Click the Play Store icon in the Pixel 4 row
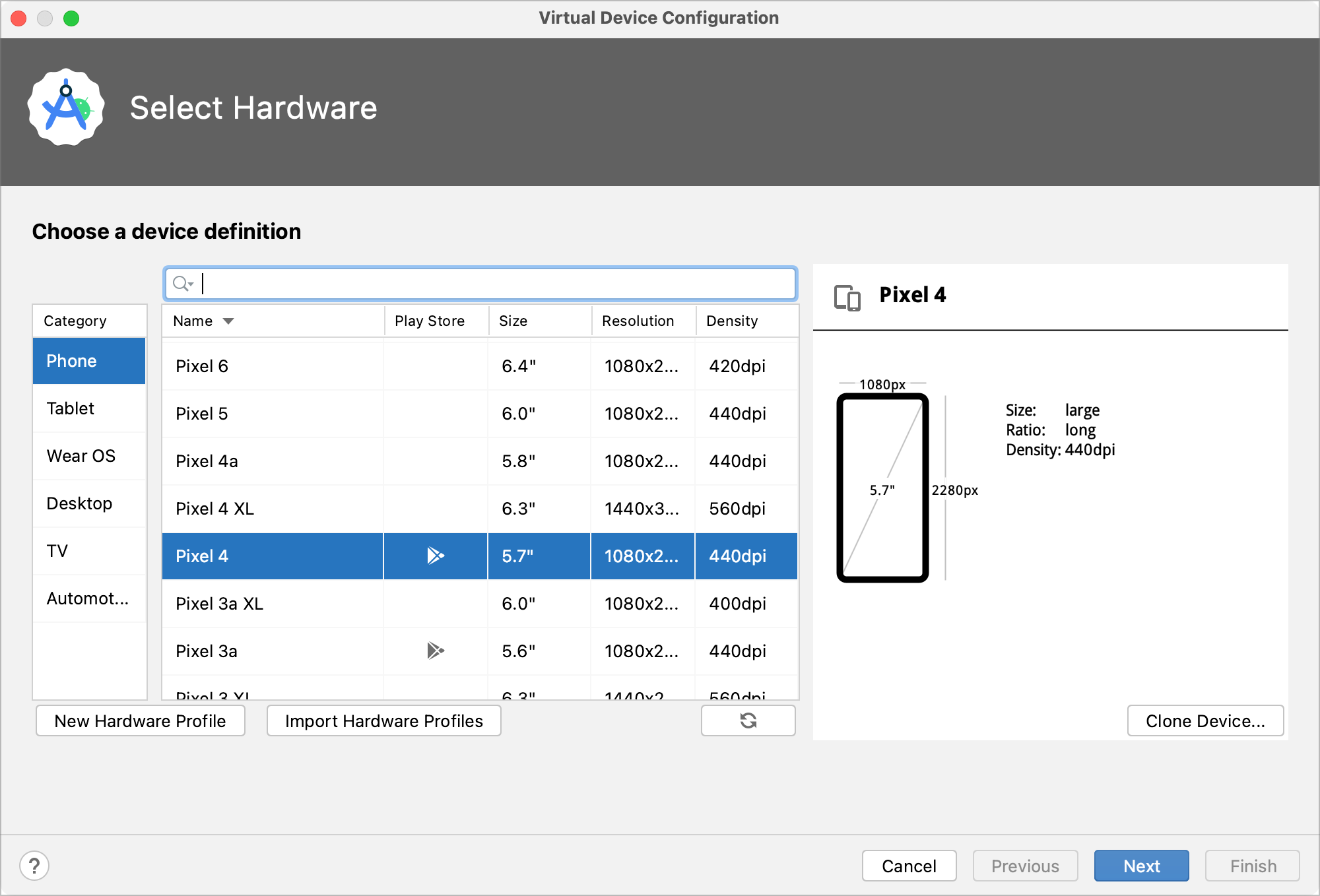1320x896 pixels. tap(435, 556)
